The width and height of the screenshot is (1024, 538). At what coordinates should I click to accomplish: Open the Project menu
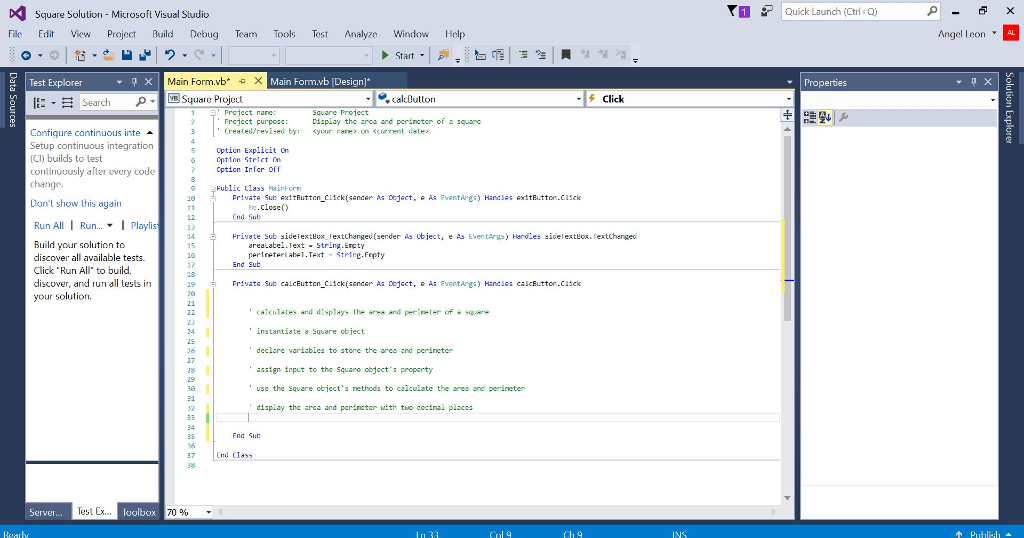[121, 34]
